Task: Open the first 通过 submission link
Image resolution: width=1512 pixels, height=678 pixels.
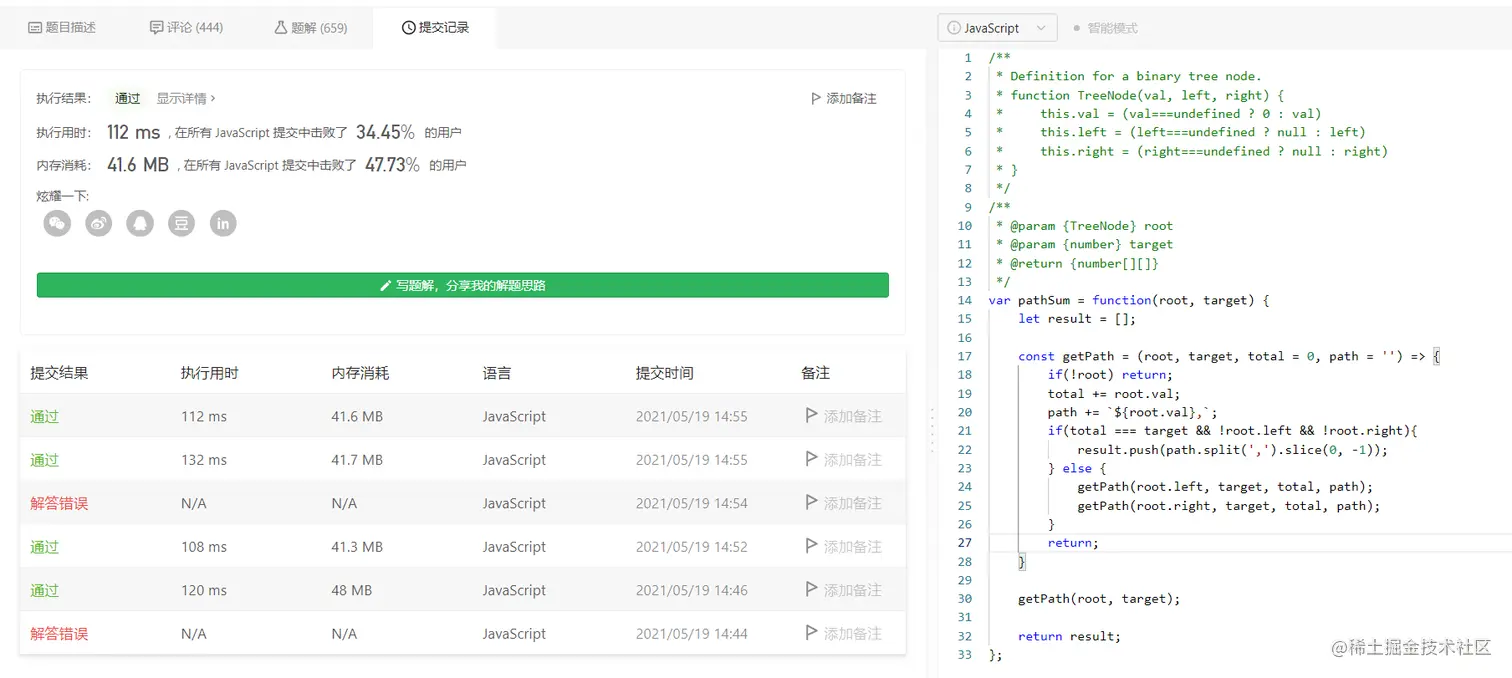Action: [x=44, y=416]
